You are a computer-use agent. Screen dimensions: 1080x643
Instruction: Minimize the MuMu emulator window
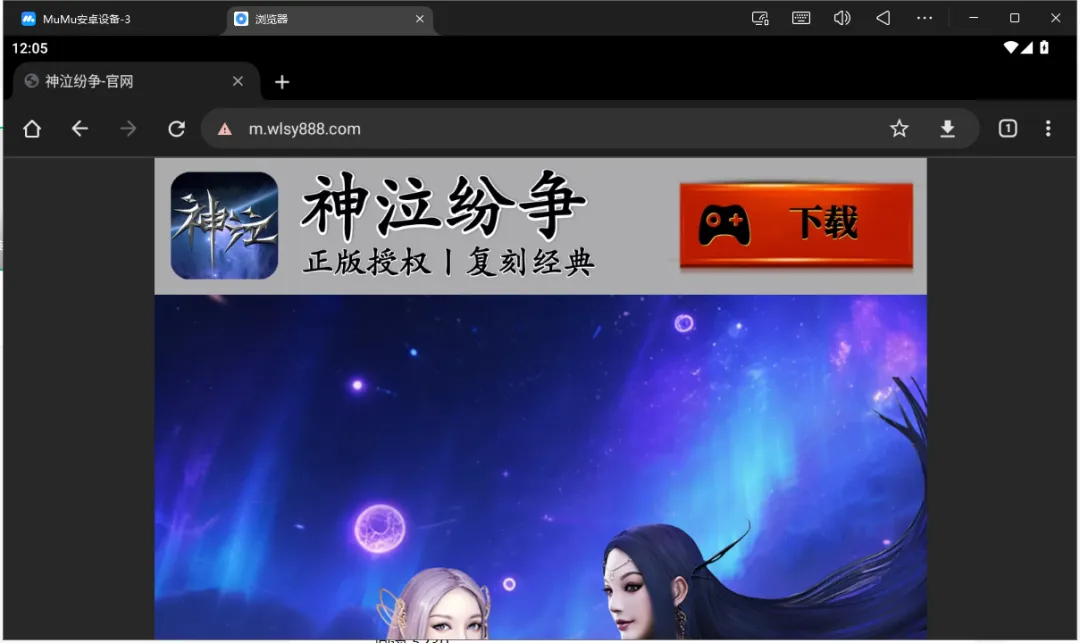[973, 19]
